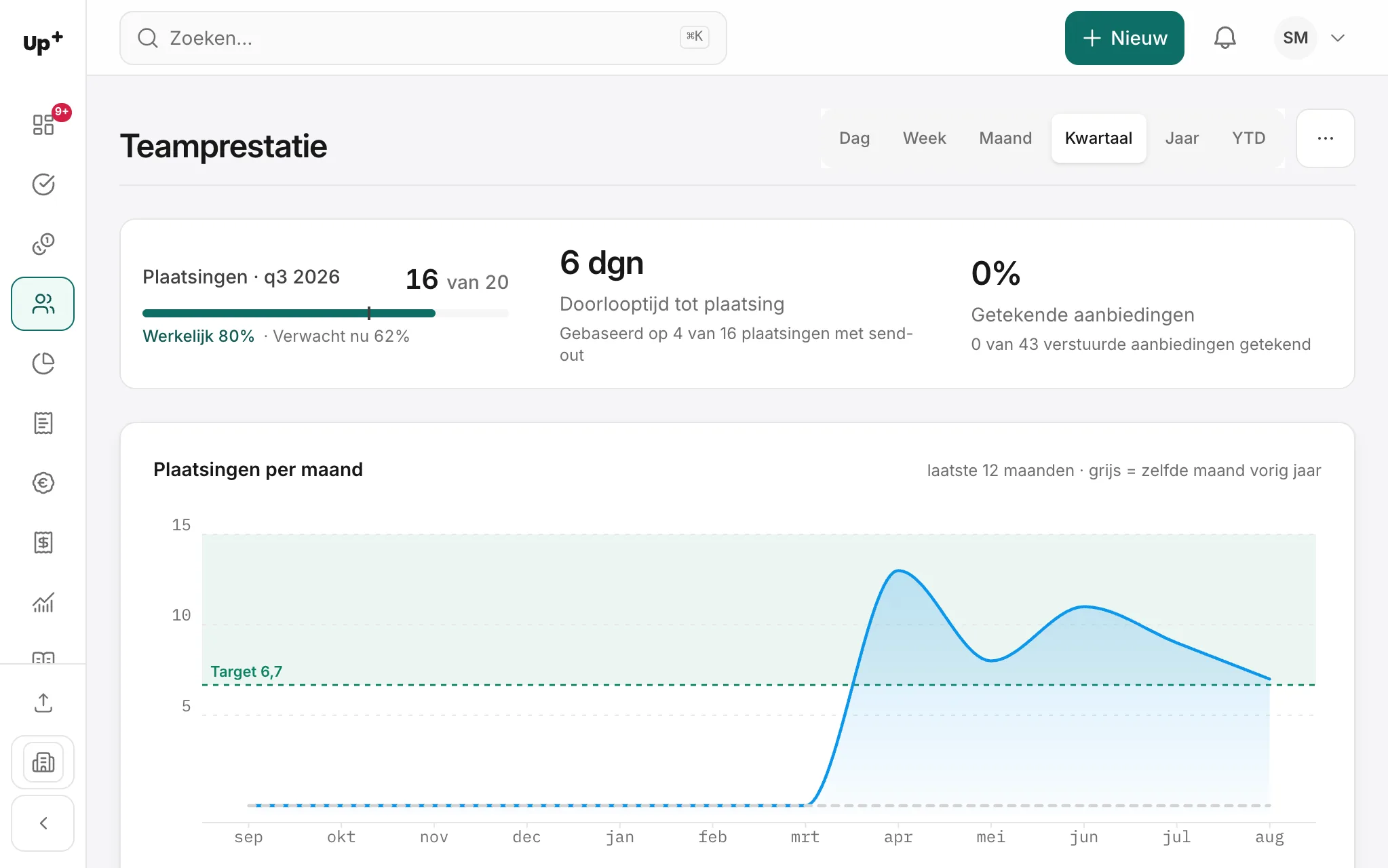Click the green Nieuw button
Image resolution: width=1388 pixels, height=868 pixels.
1124,38
